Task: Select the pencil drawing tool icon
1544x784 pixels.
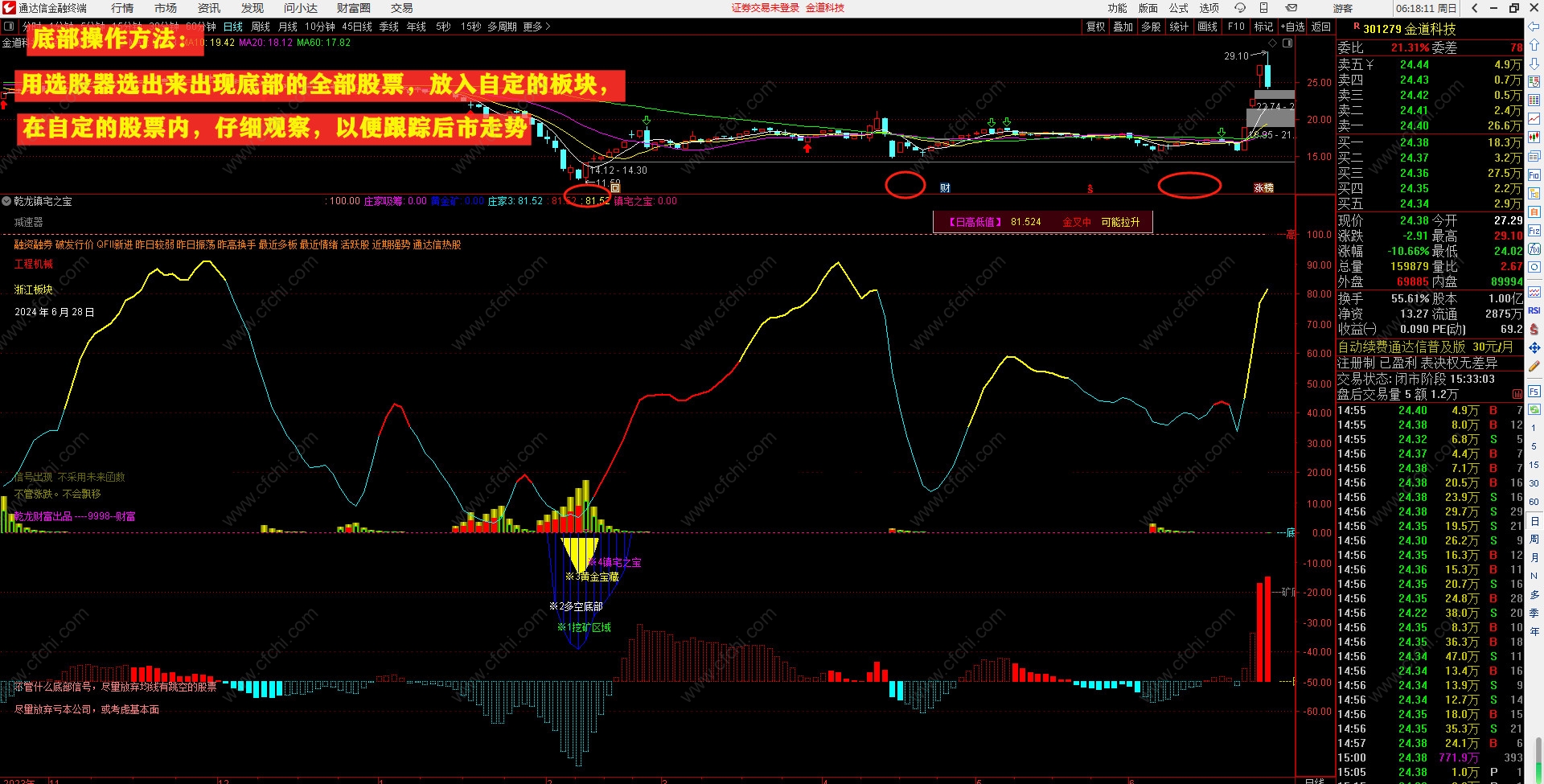Action: (1534, 367)
